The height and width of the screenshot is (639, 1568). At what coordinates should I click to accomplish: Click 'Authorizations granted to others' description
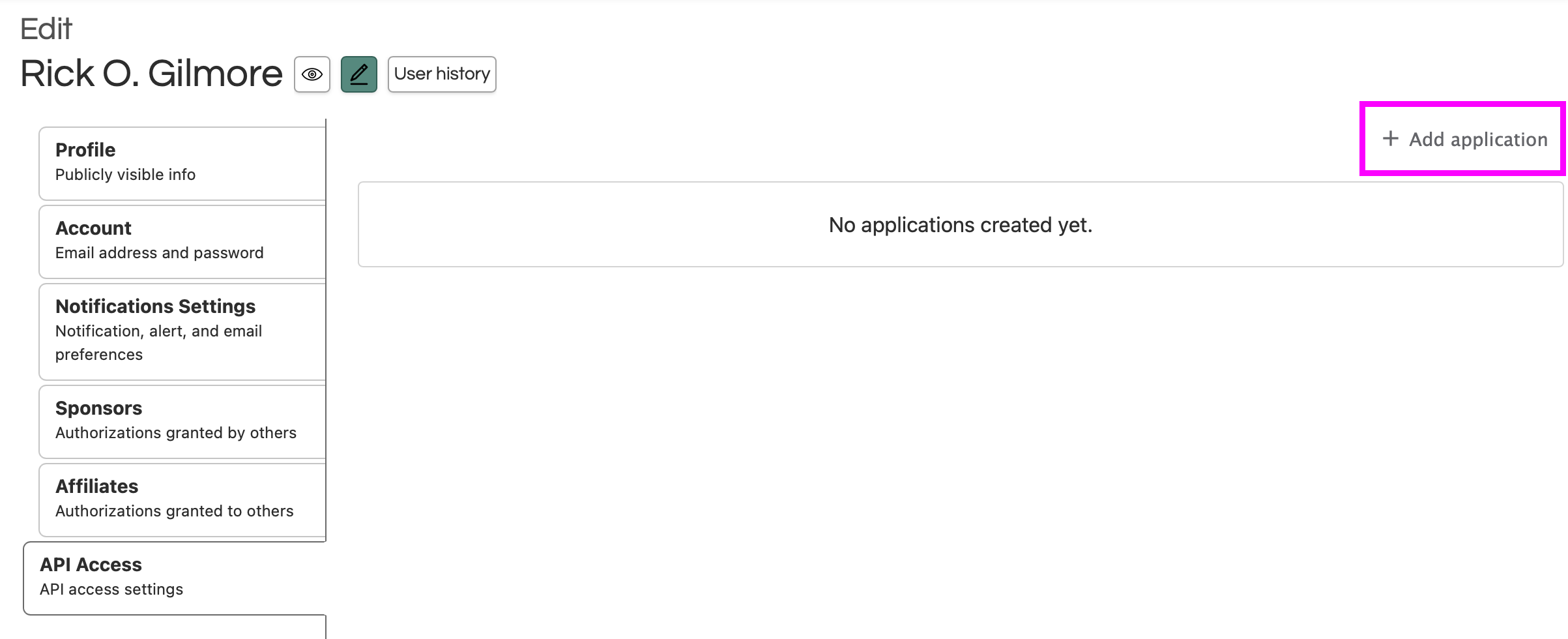tap(174, 511)
